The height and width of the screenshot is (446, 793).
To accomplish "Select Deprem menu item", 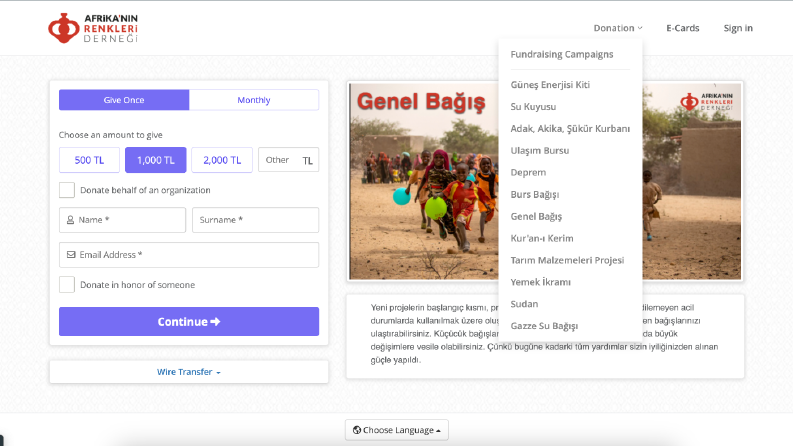I will point(528,172).
